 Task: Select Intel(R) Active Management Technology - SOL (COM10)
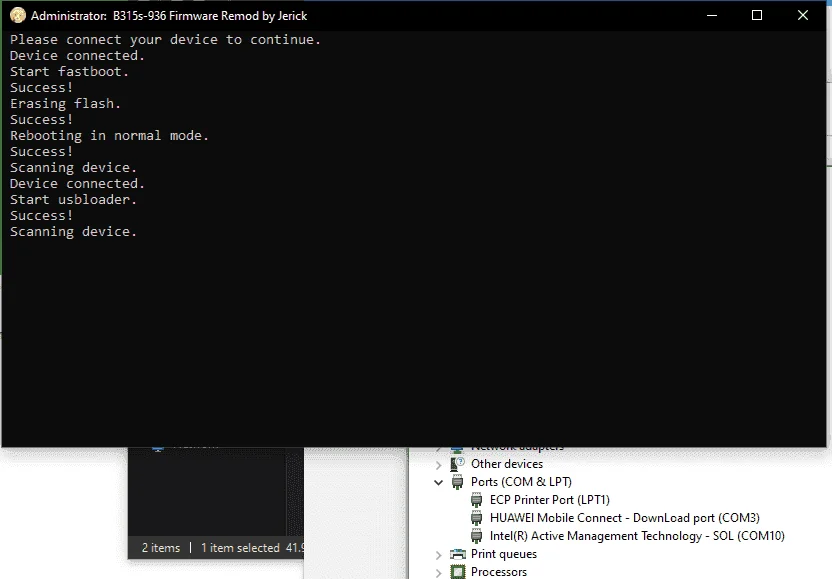pos(637,536)
